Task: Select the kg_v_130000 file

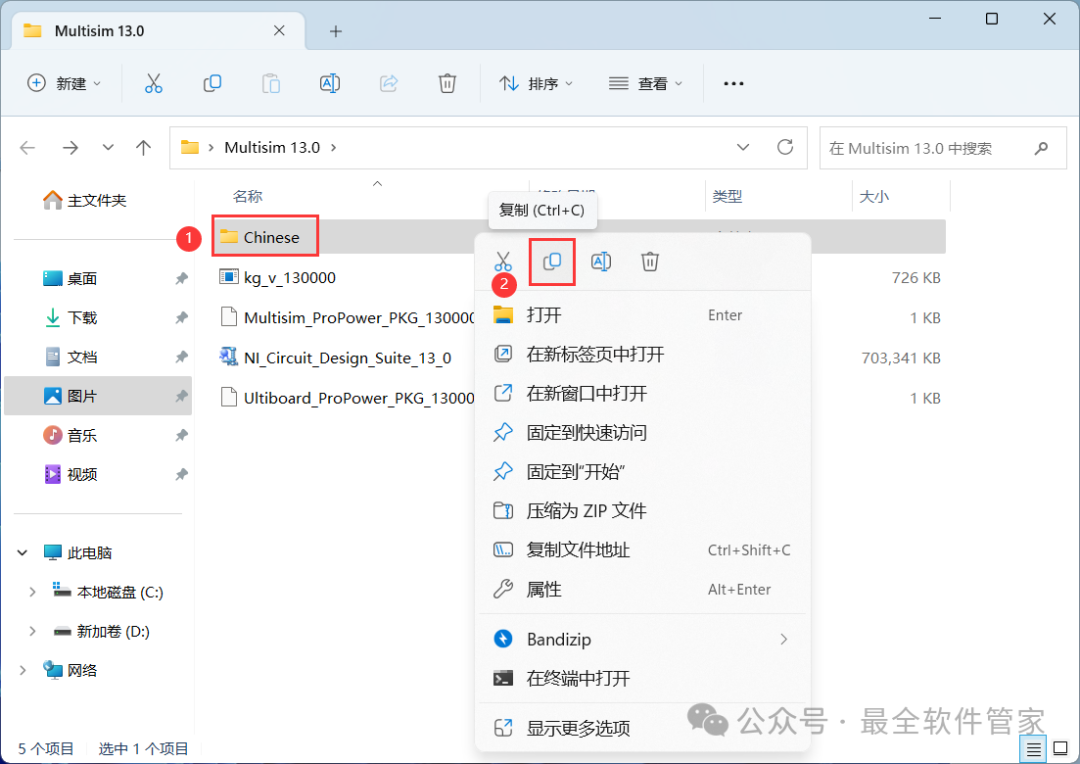Action: pos(277,277)
